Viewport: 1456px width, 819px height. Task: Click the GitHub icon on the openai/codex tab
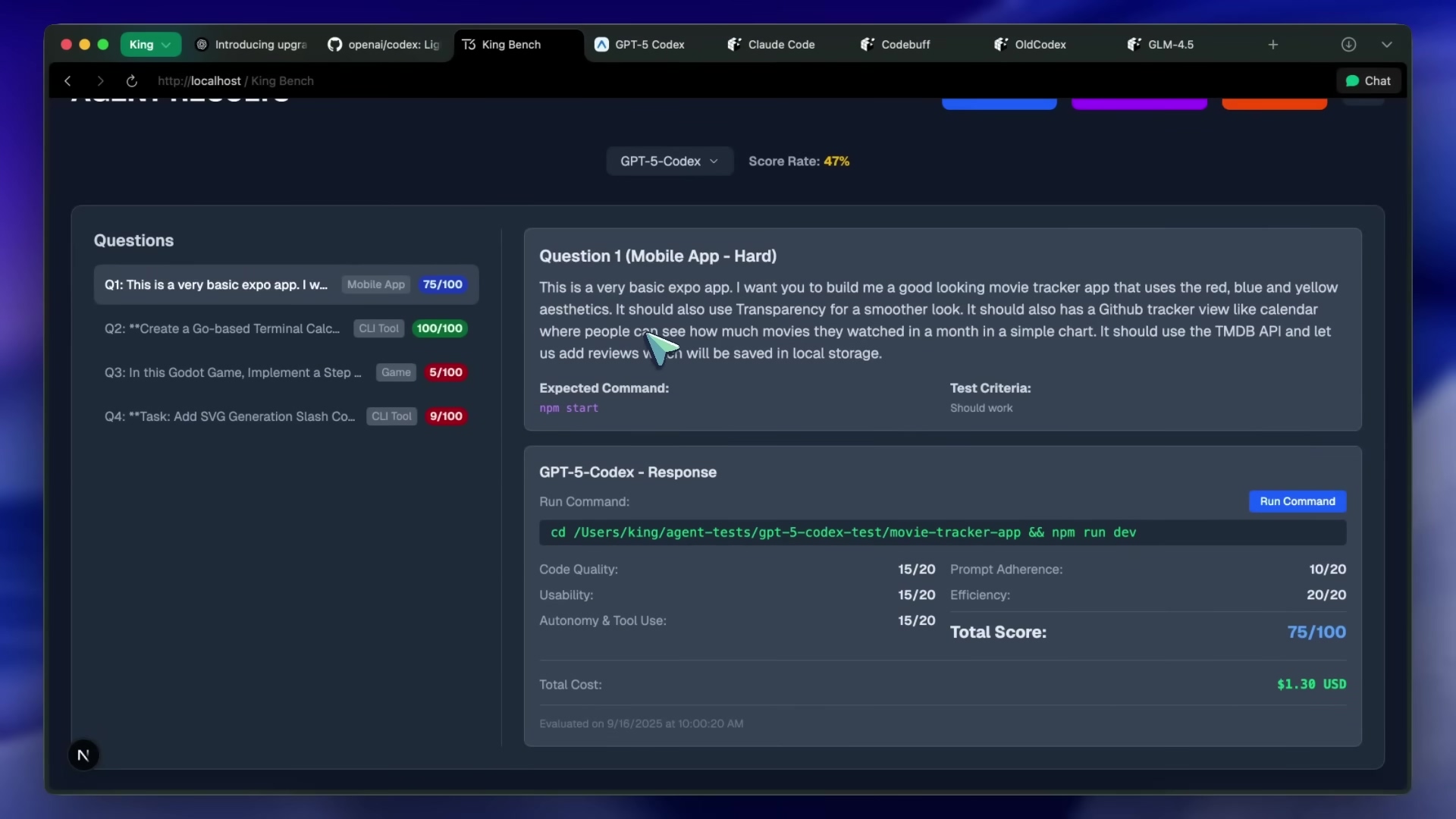pyautogui.click(x=334, y=45)
